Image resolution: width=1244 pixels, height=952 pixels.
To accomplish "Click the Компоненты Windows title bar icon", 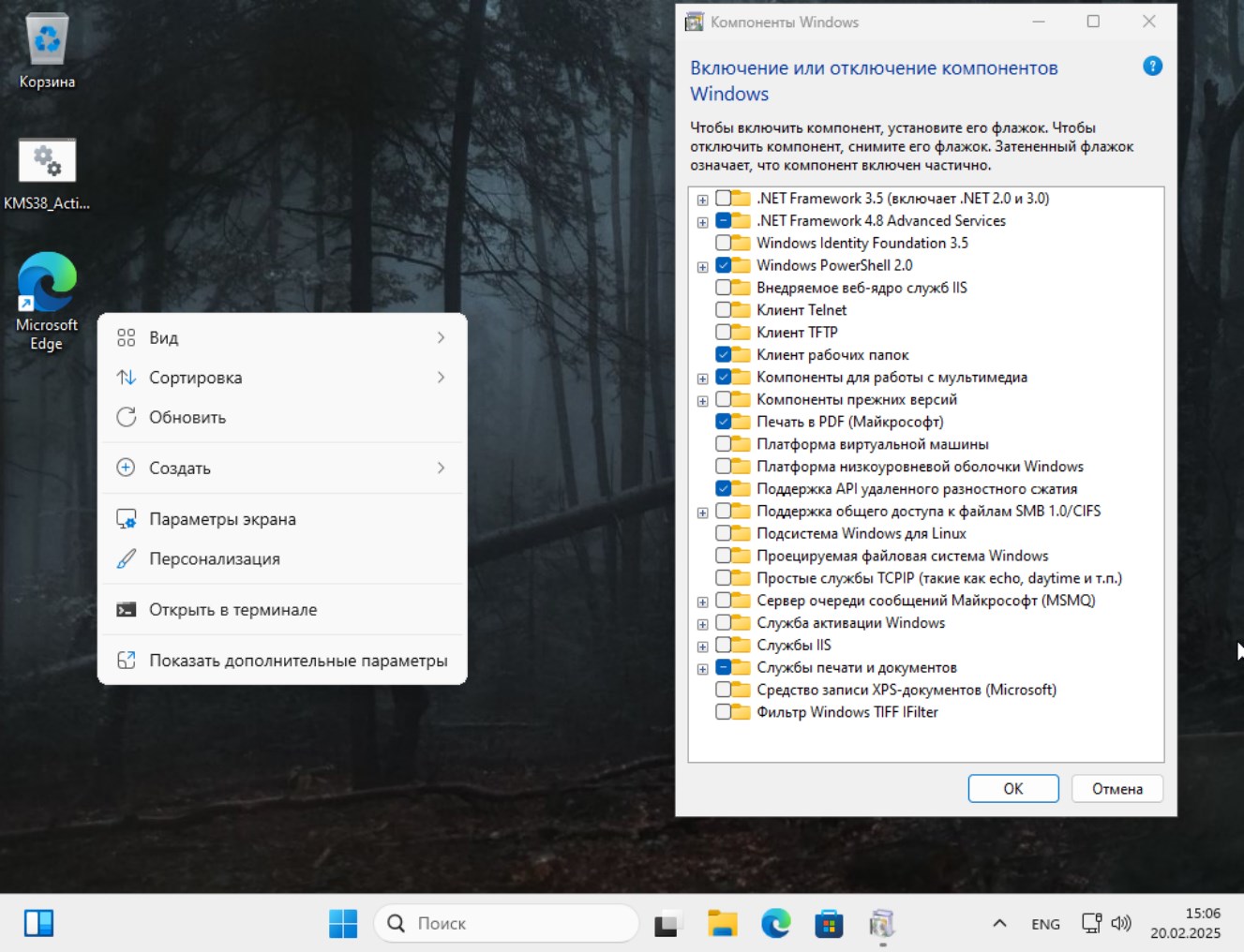I will pos(695,22).
